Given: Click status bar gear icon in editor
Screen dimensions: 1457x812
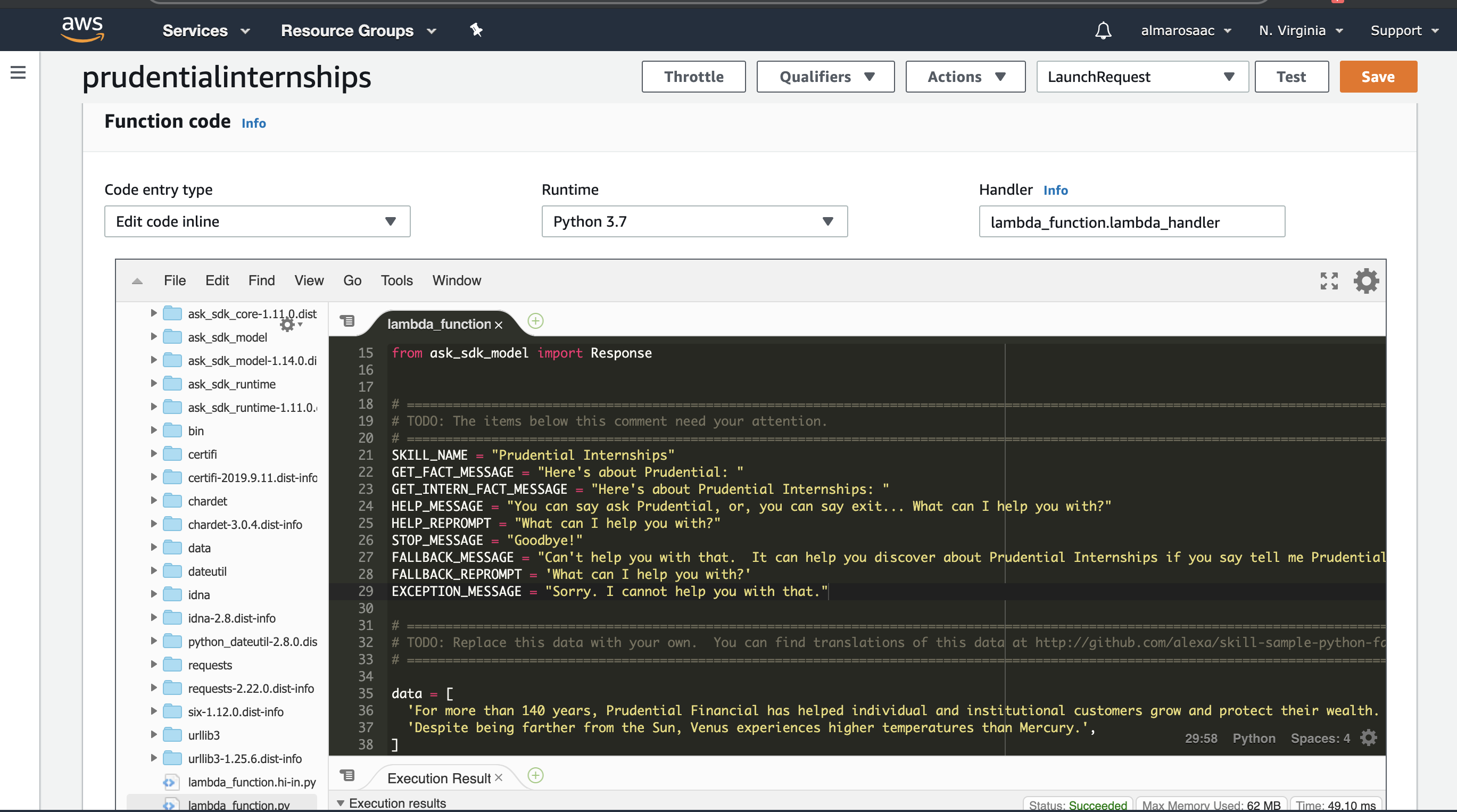Looking at the screenshot, I should pyautogui.click(x=1368, y=738).
